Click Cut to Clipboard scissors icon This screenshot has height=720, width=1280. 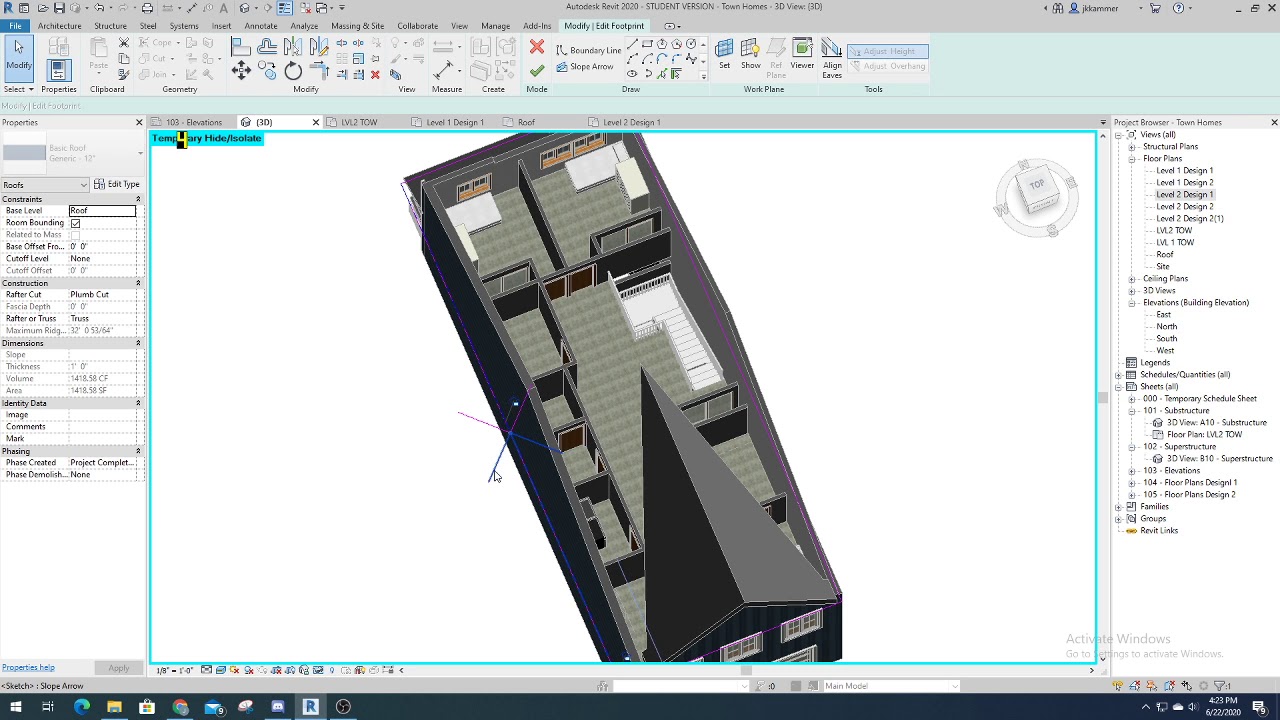coord(124,43)
